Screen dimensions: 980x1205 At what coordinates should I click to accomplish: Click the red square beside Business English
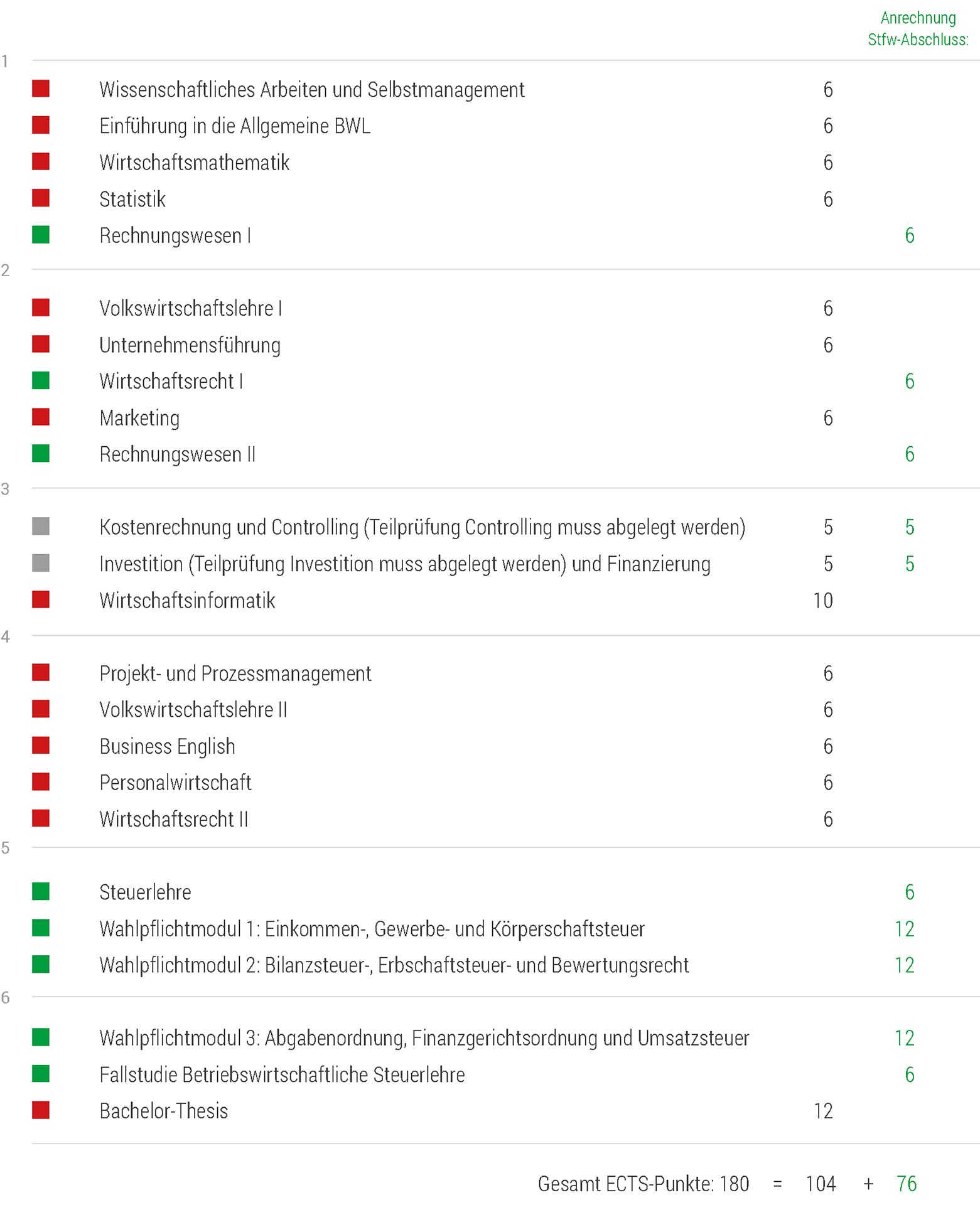click(x=41, y=745)
